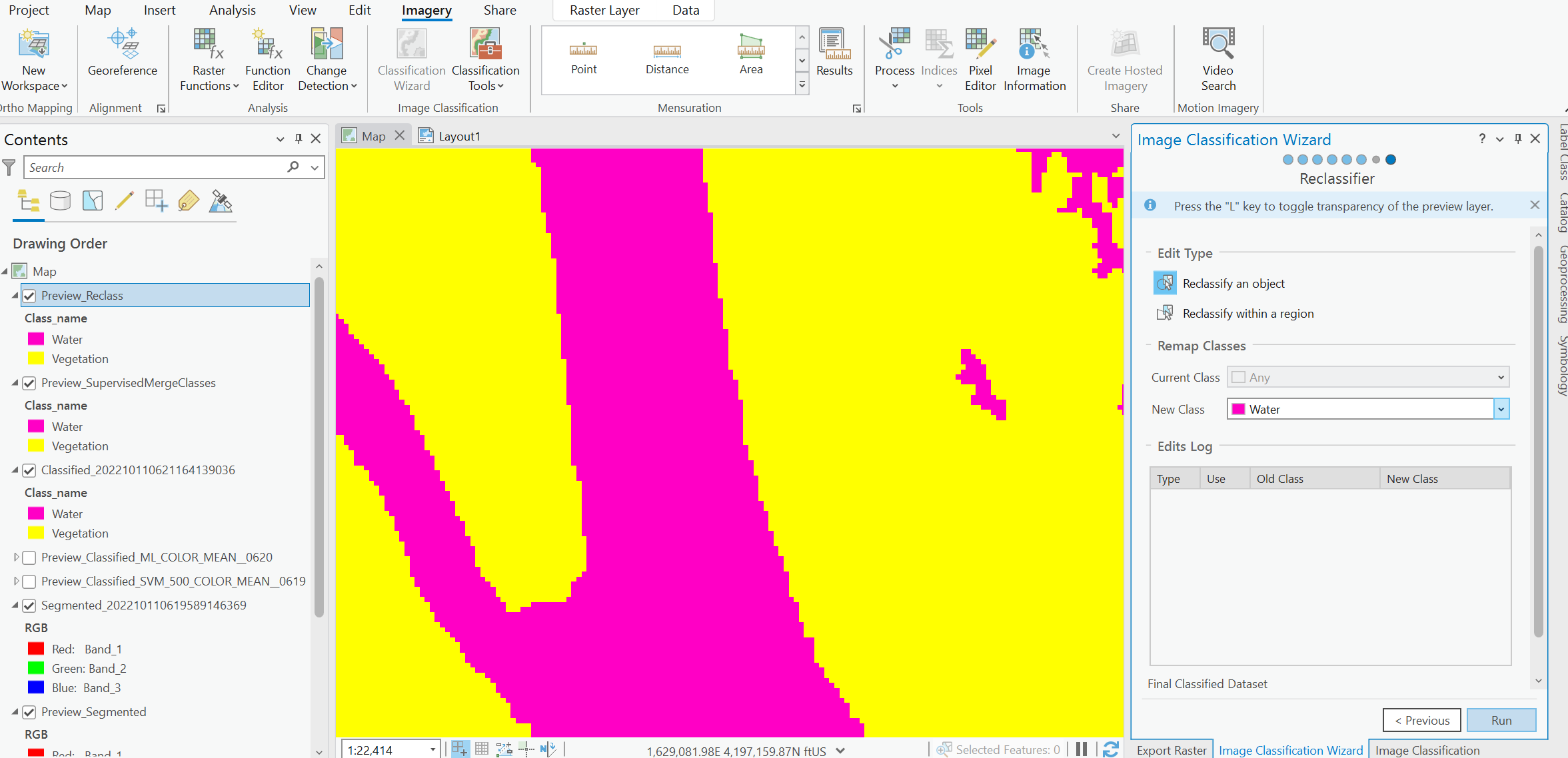Click the Run button in the wizard
The width and height of the screenshot is (1568, 758).
[1501, 720]
